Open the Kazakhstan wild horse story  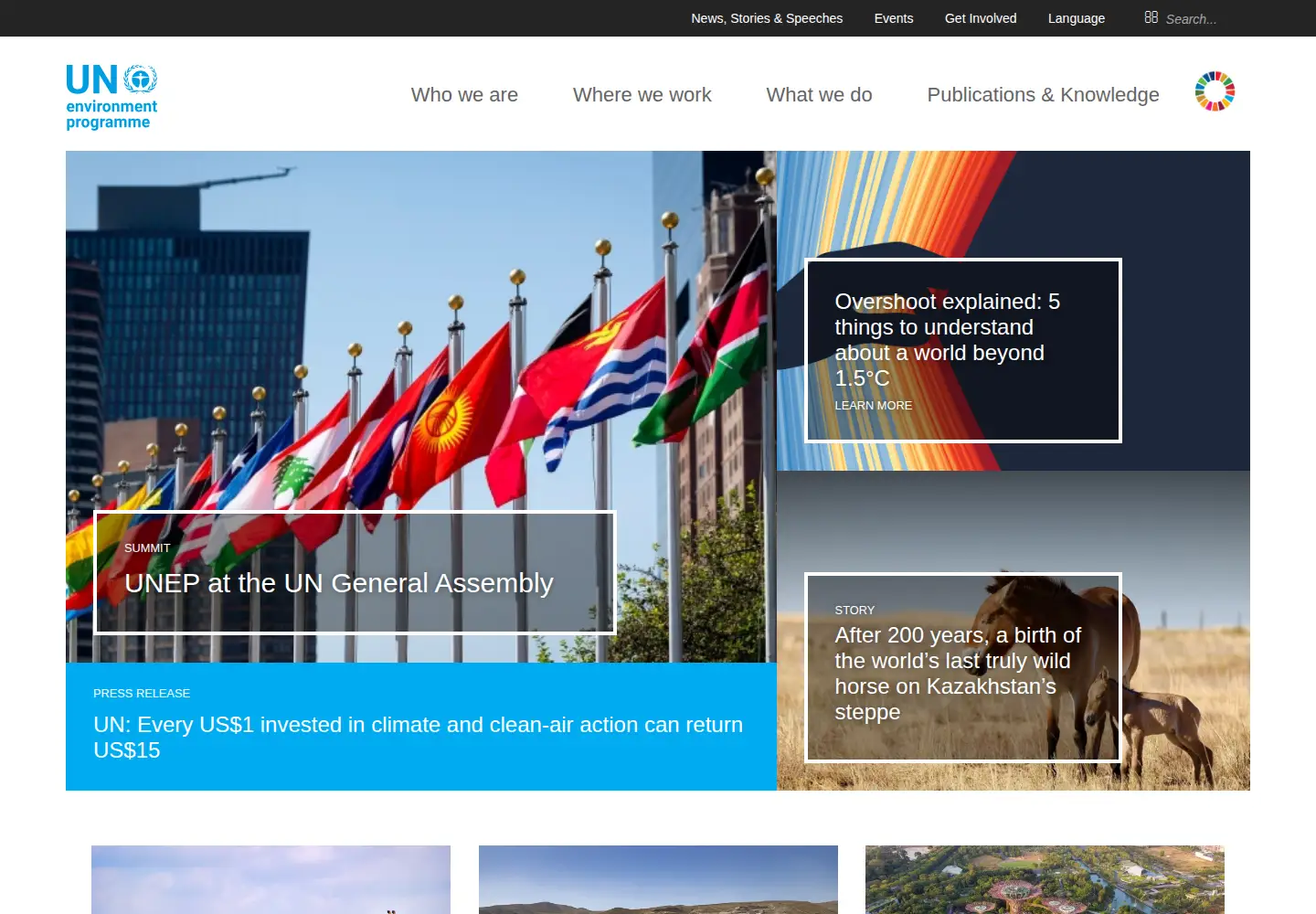(958, 674)
